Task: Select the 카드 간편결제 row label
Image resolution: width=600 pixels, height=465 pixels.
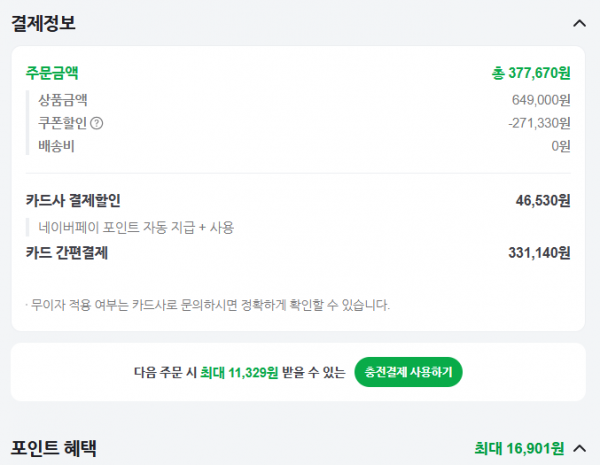Action: [x=67, y=253]
